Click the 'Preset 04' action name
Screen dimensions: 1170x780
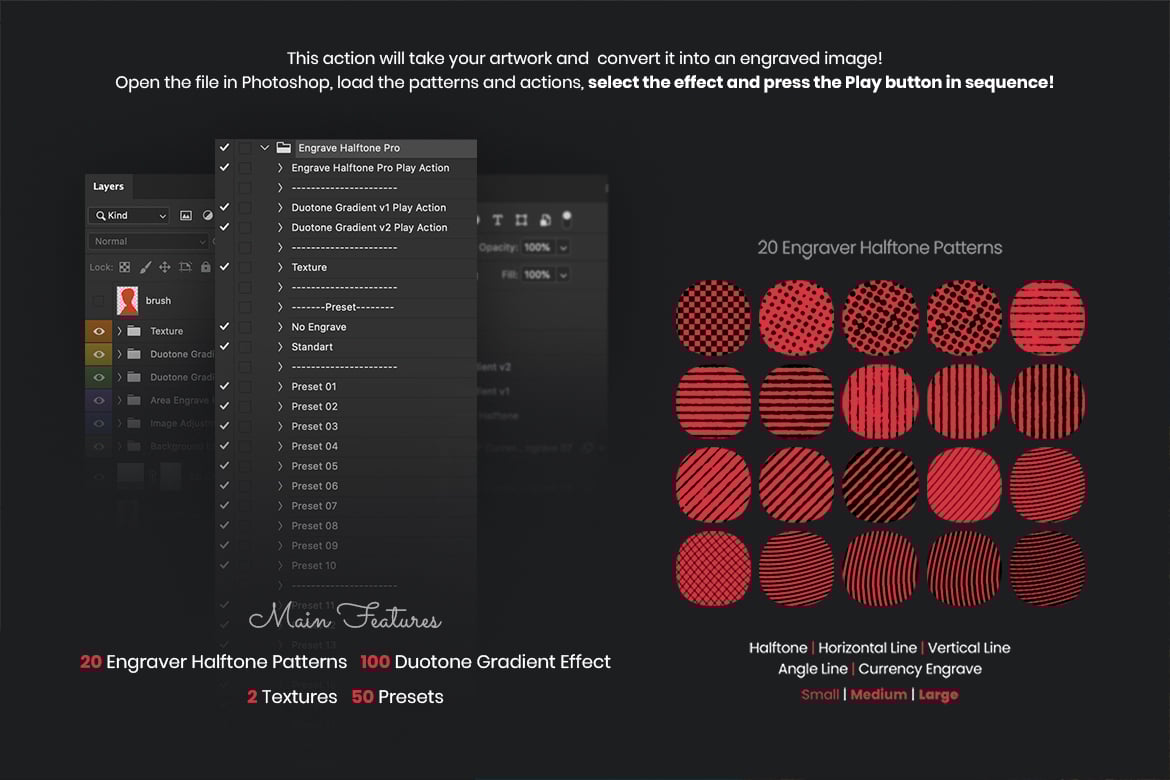tap(314, 446)
